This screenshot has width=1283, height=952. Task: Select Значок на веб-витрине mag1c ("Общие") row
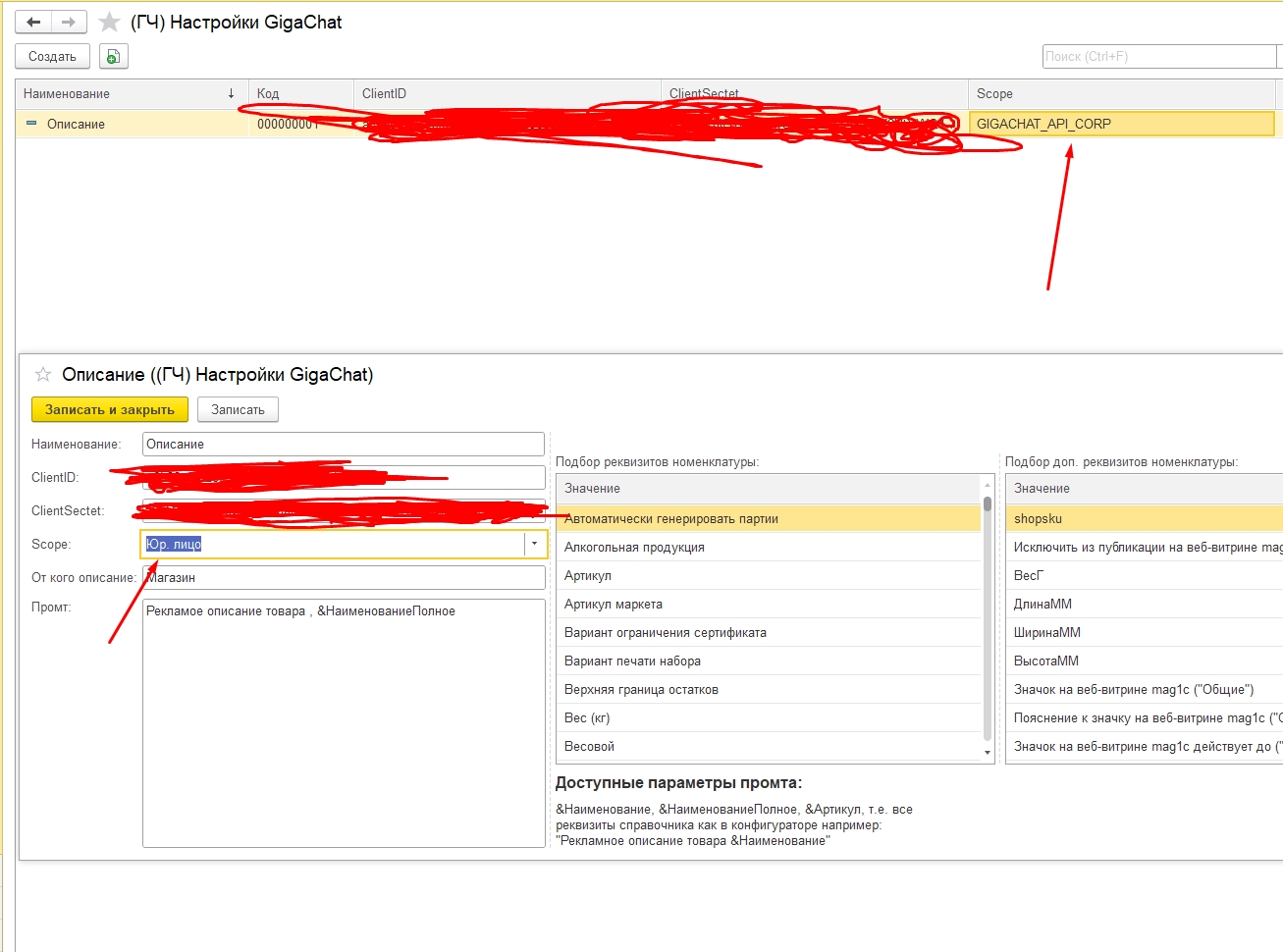click(x=1145, y=689)
